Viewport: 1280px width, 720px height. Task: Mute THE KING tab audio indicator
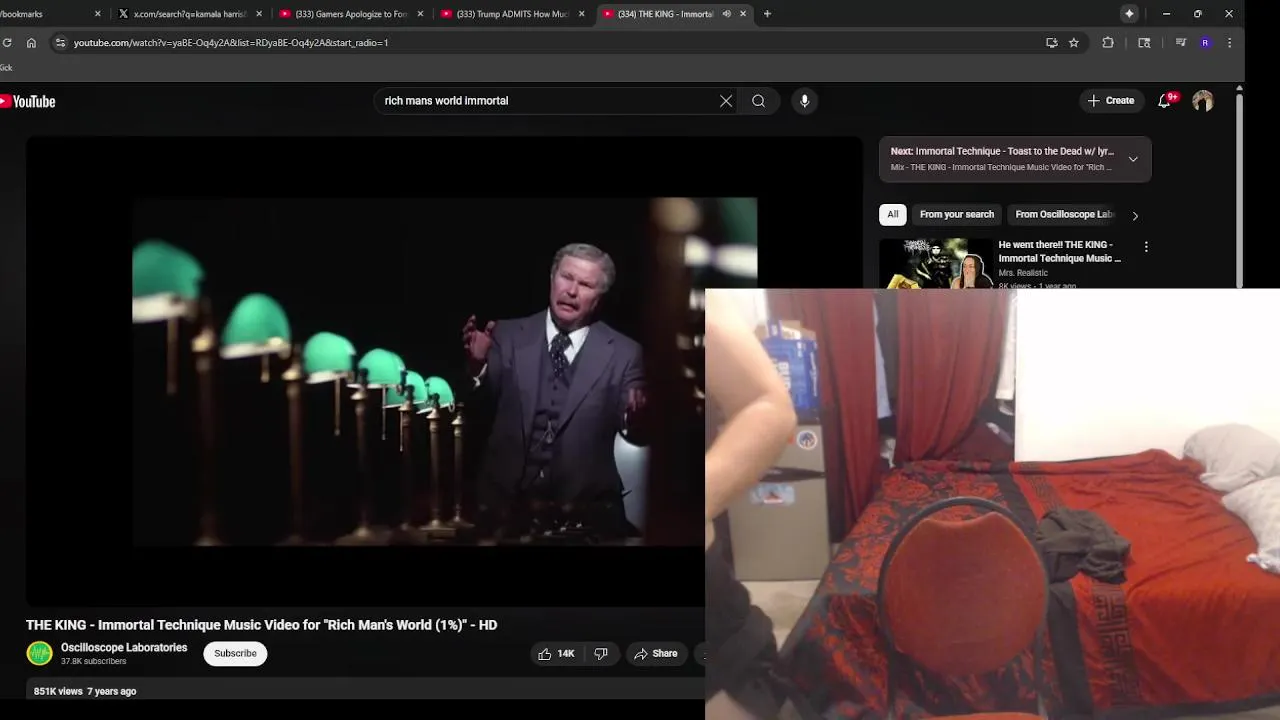(x=727, y=14)
